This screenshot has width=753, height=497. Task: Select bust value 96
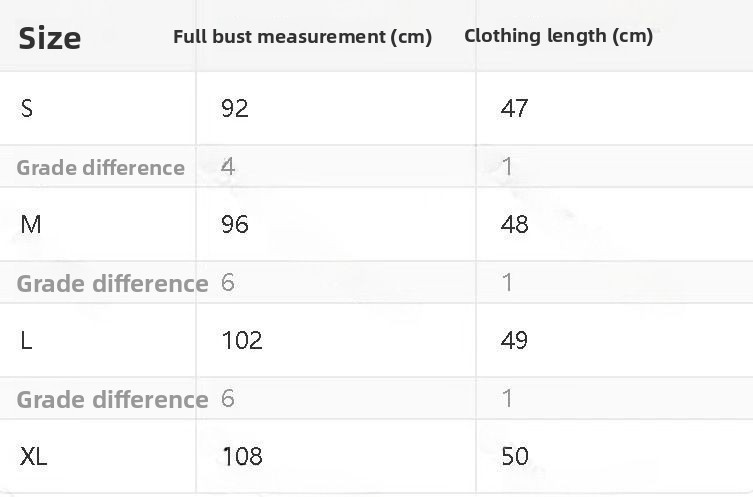click(235, 224)
